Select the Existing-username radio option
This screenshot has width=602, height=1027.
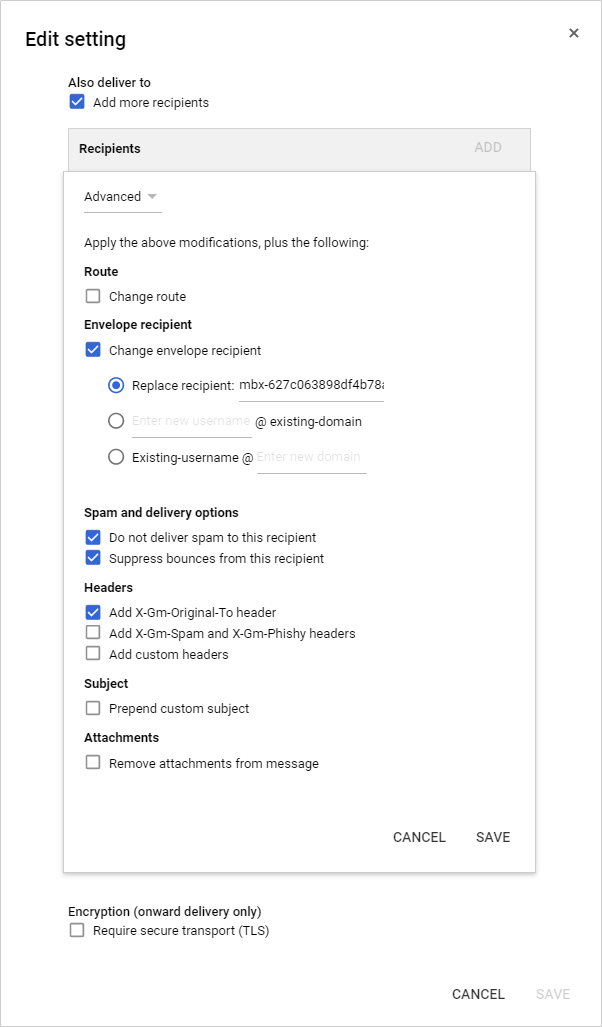116,457
